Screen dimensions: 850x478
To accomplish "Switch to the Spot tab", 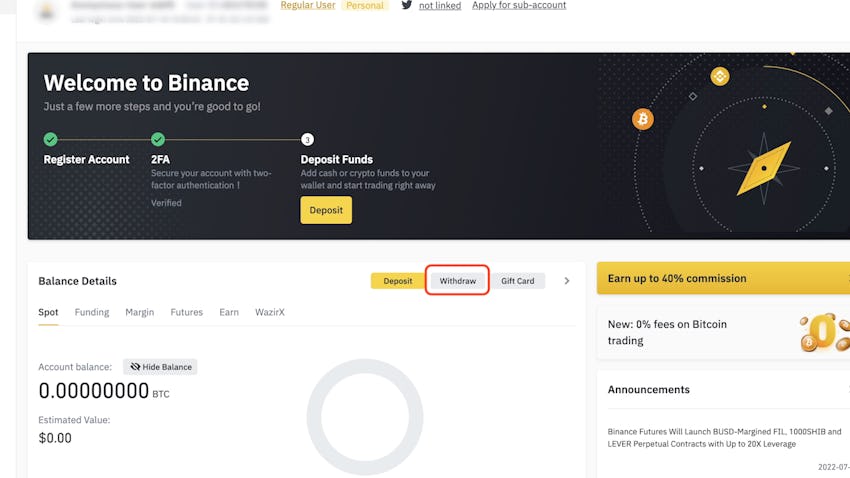I will (48, 312).
